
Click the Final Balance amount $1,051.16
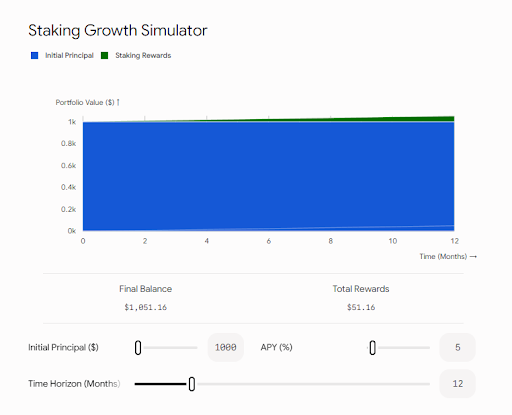(x=146, y=307)
